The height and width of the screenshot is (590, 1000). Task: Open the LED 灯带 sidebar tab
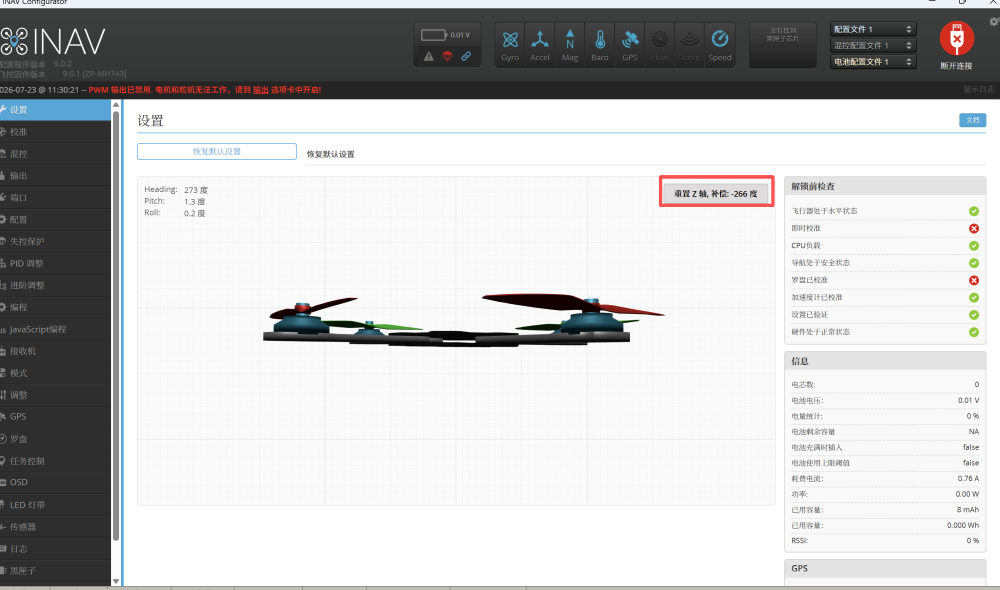tap(55, 505)
